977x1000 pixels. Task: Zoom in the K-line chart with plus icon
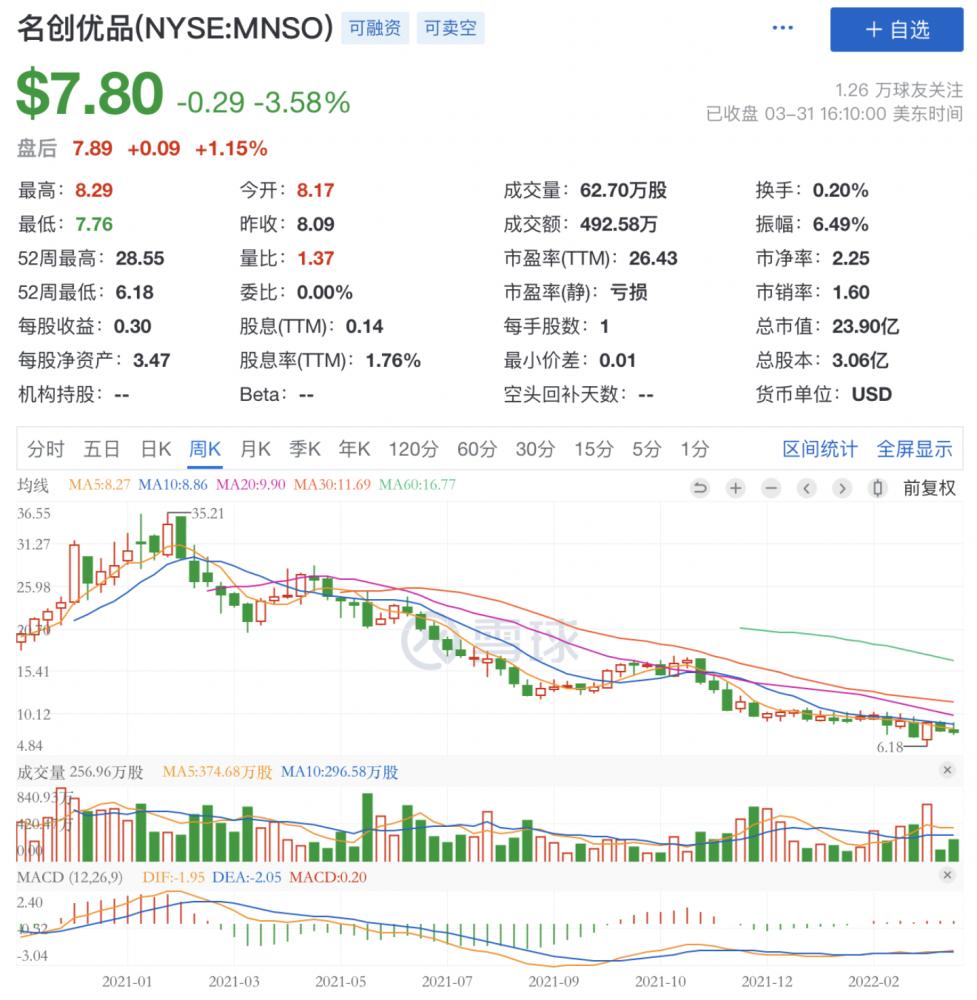736,488
